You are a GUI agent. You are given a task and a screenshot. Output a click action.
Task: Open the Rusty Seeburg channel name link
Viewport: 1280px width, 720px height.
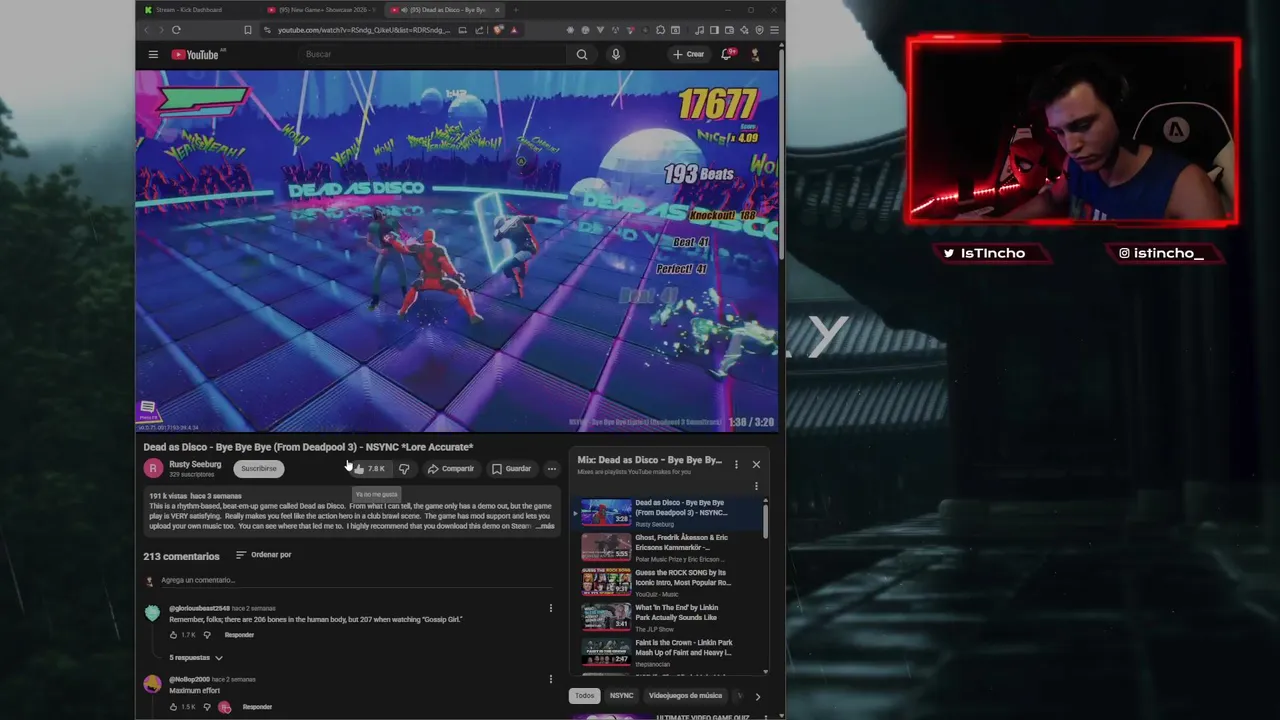[195, 464]
